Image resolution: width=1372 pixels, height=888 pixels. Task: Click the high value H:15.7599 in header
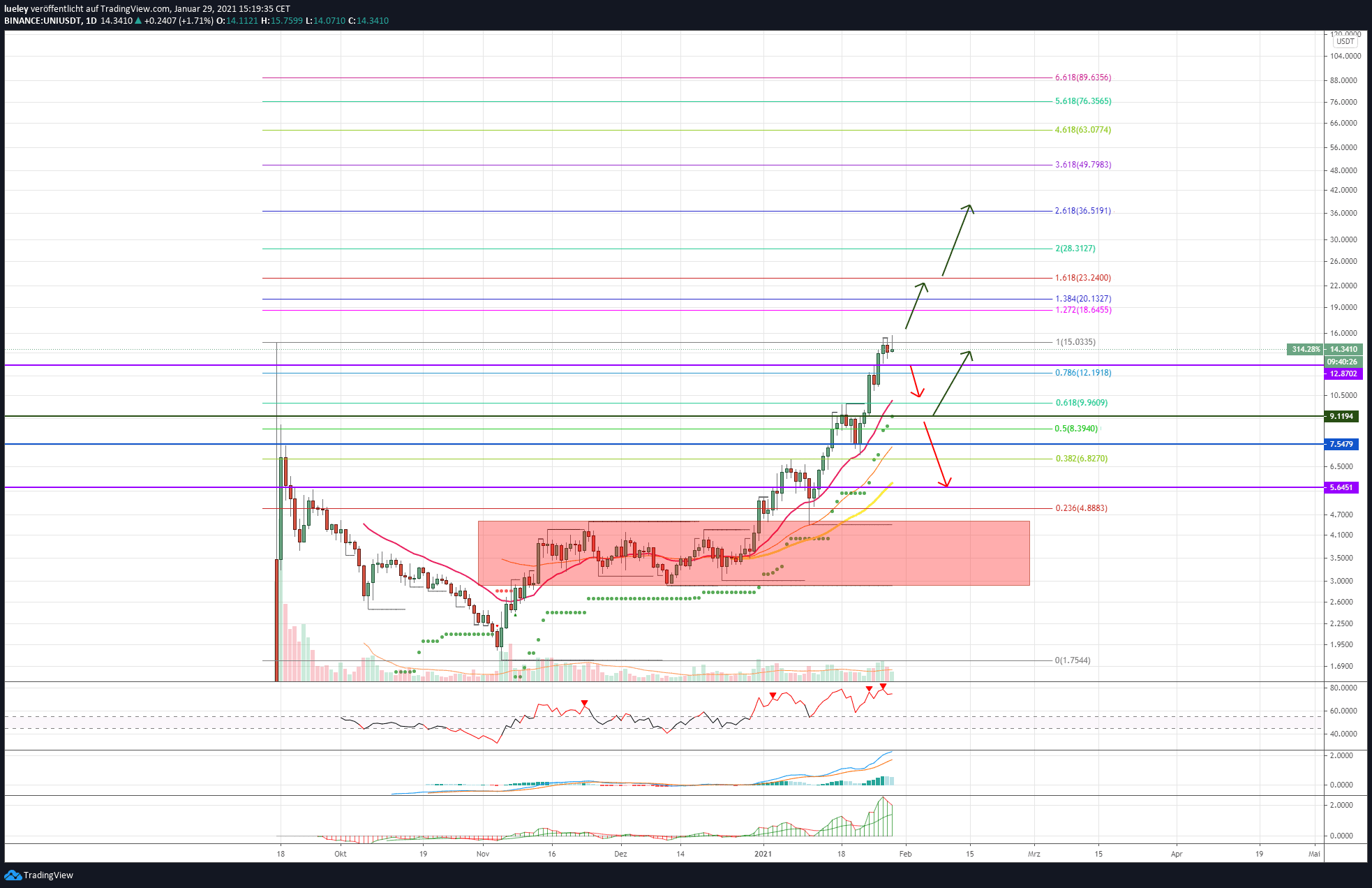282,21
